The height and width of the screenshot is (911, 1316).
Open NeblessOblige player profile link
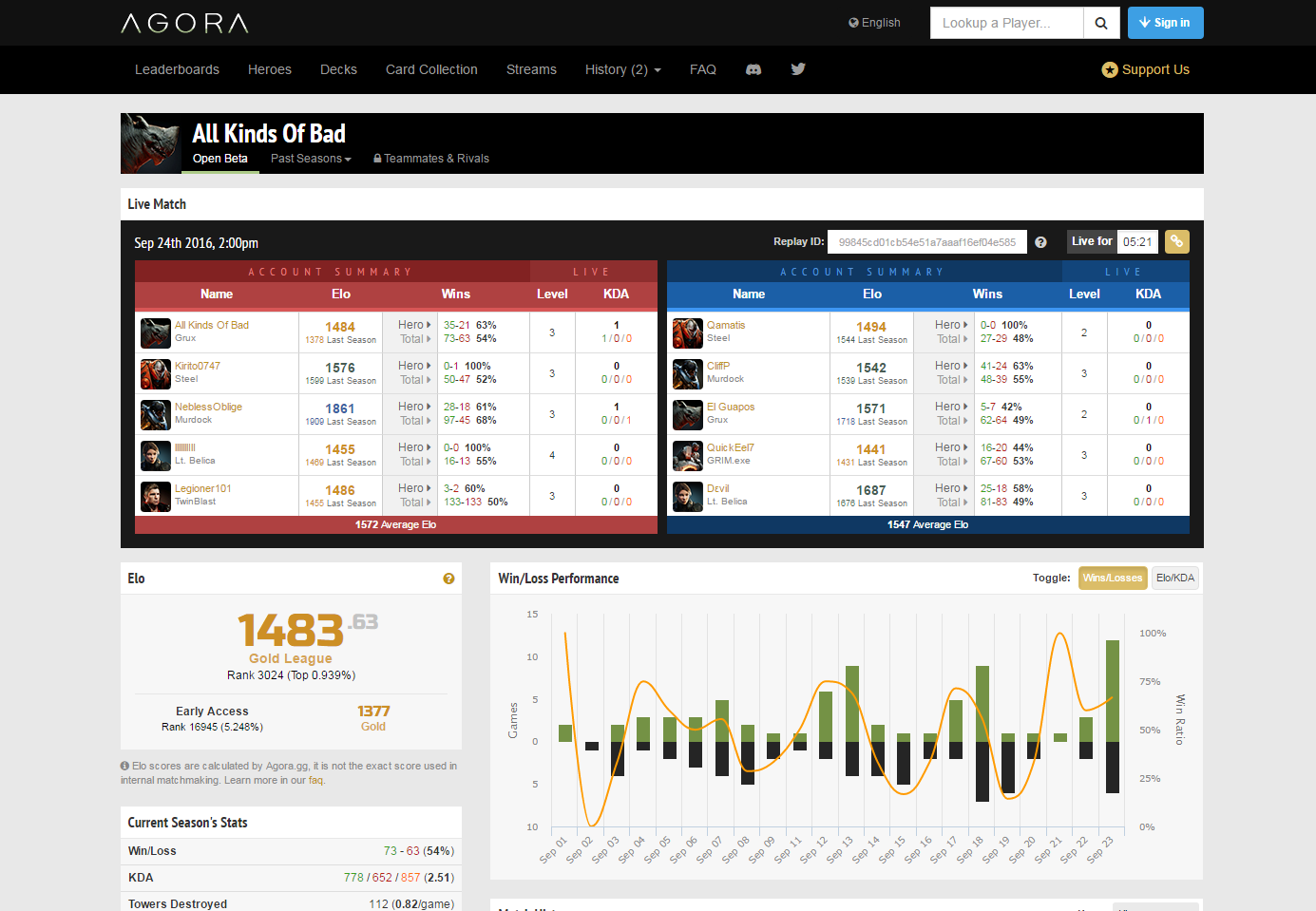pos(208,407)
